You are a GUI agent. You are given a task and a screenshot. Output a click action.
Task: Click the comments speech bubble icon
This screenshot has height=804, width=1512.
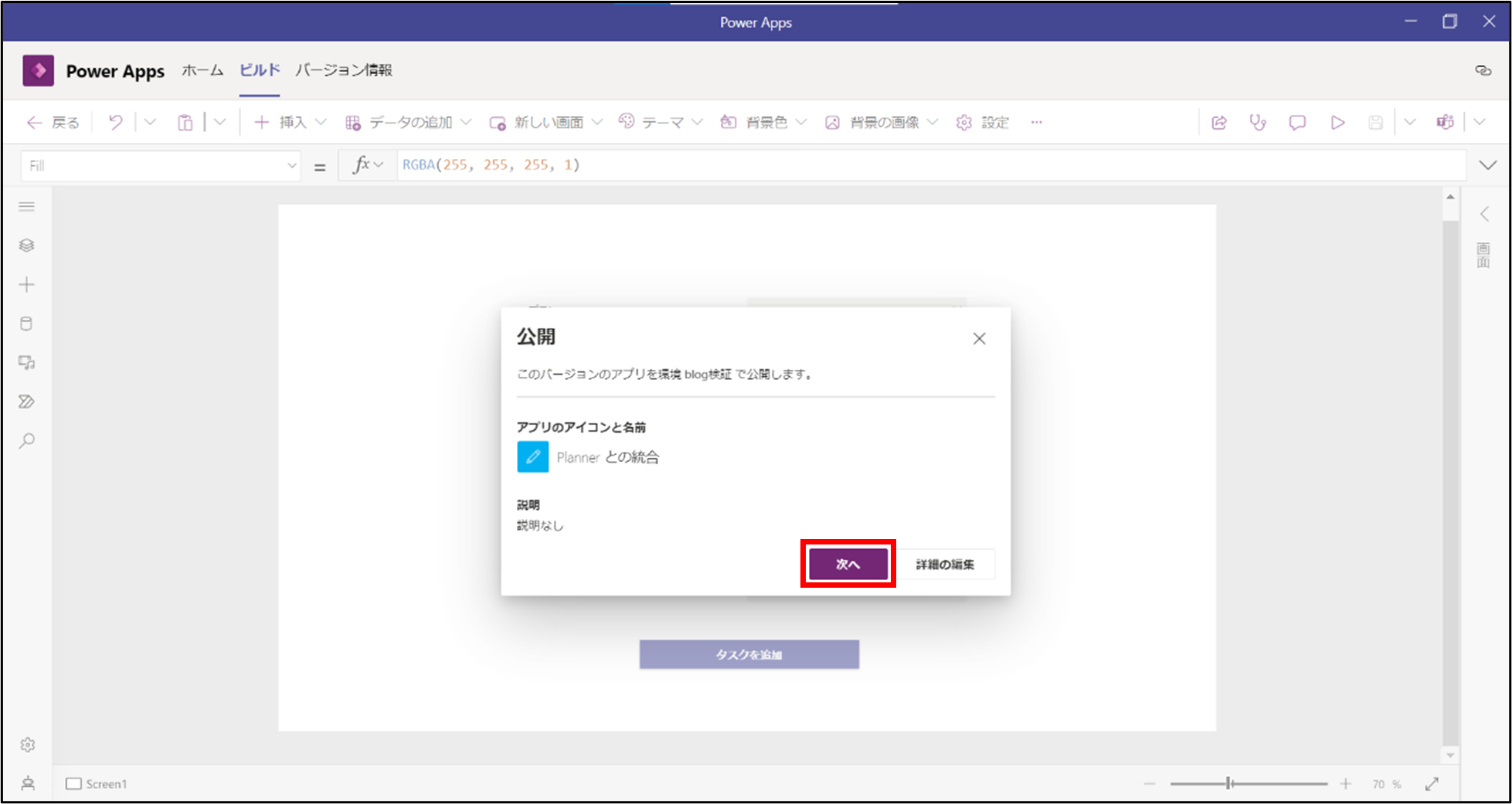pos(1297,122)
